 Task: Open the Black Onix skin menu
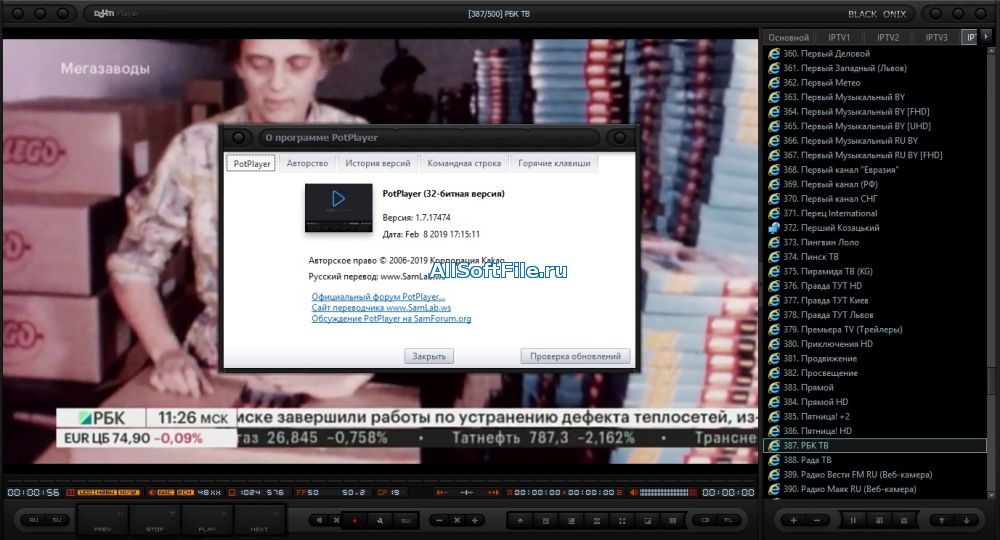876,14
